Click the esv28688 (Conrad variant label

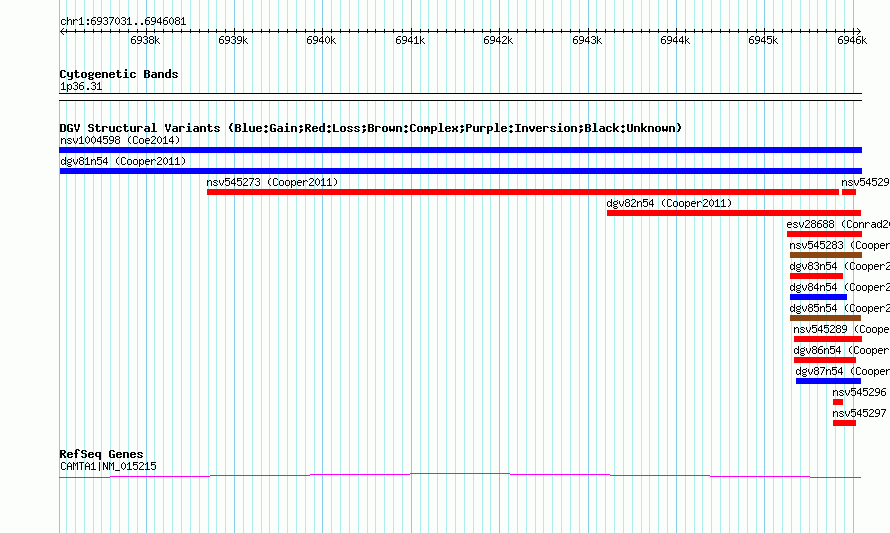click(838, 224)
